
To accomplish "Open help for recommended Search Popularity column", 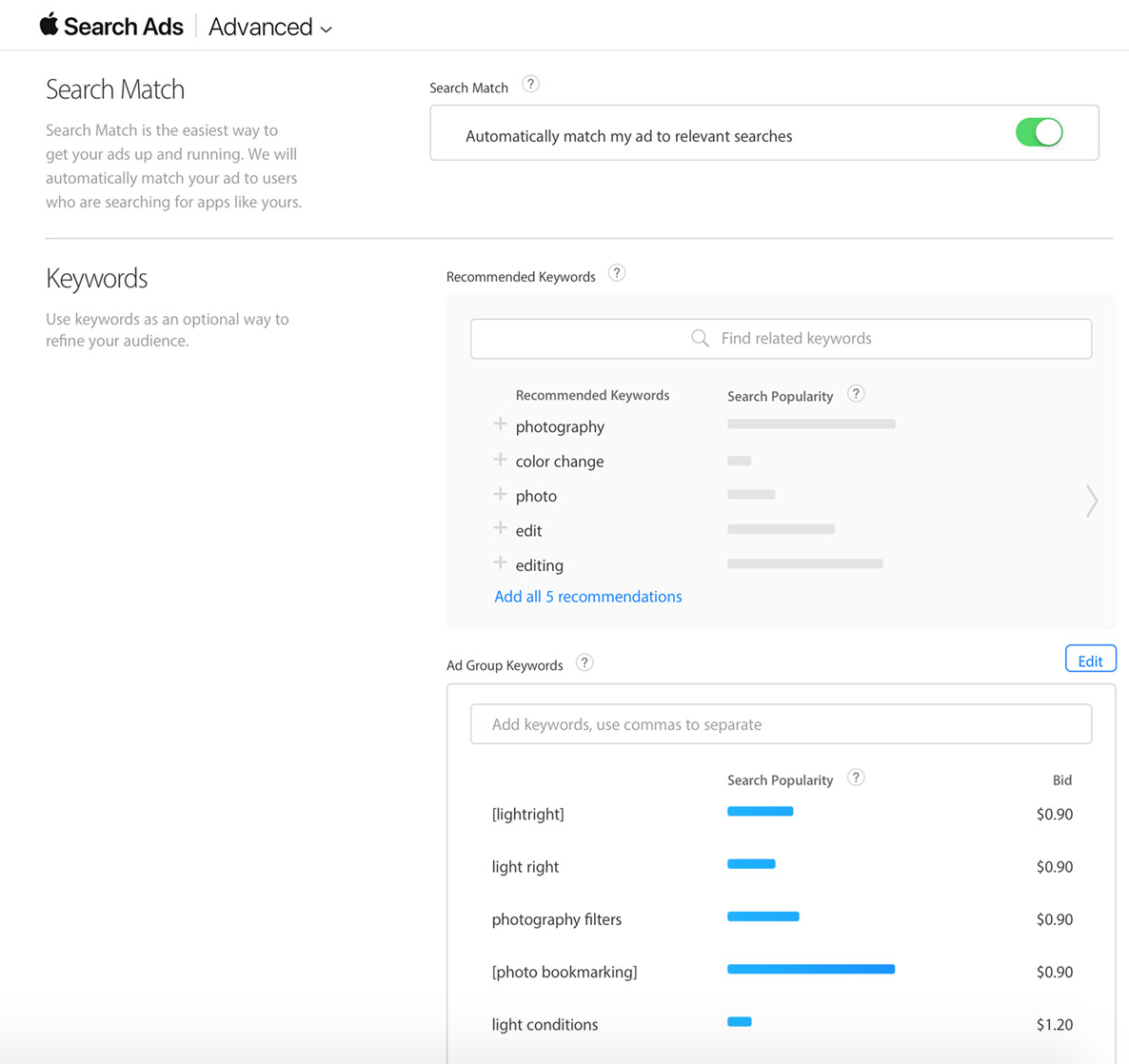I will tap(856, 394).
